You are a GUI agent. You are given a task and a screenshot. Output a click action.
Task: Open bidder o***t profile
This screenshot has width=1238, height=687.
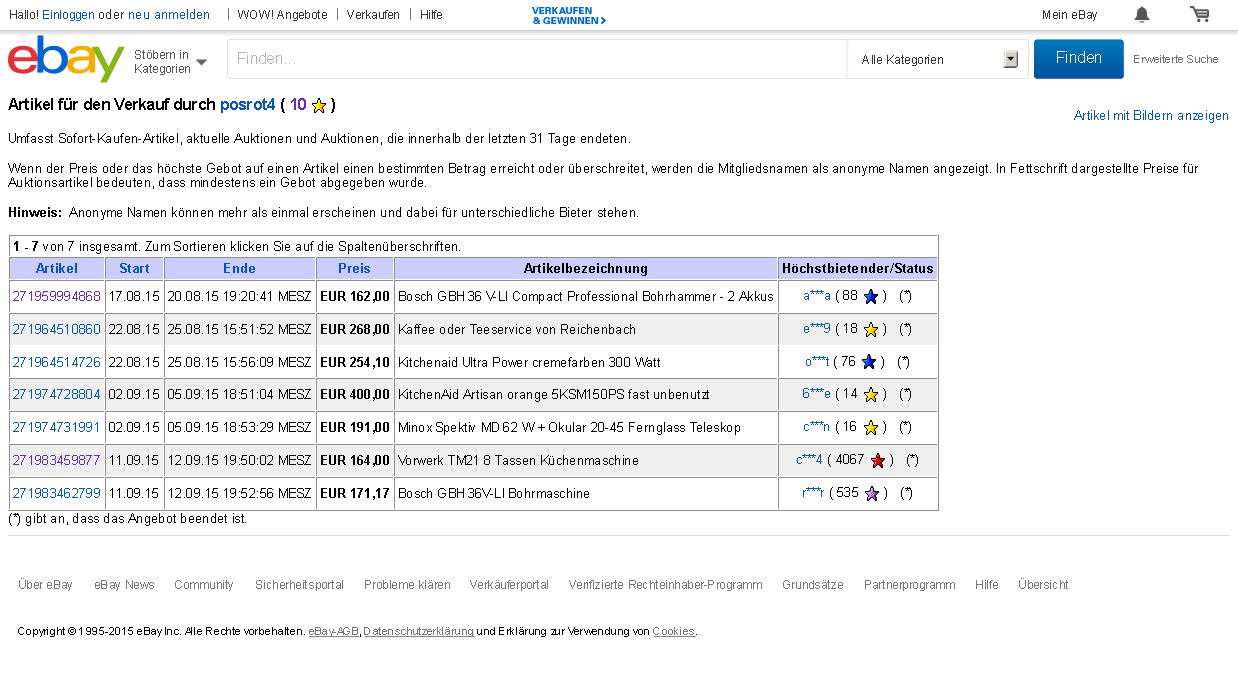817,362
